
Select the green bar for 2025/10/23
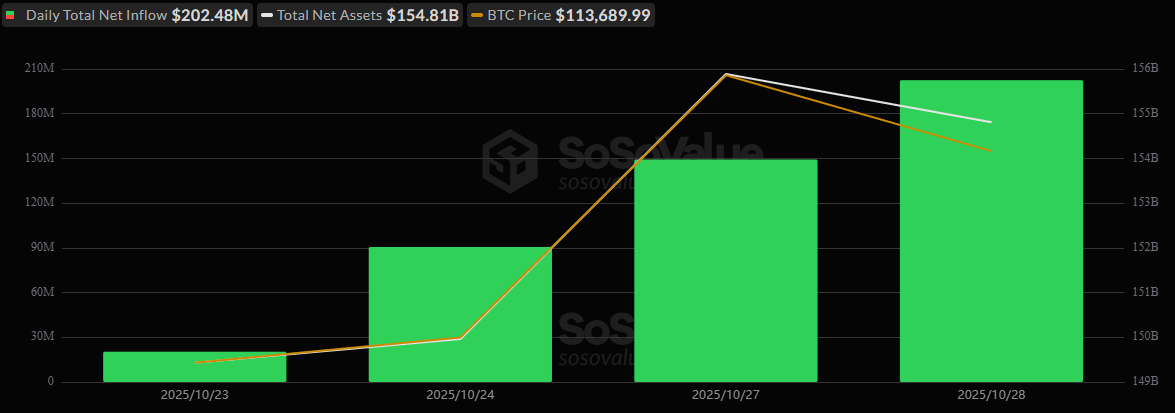click(195, 367)
